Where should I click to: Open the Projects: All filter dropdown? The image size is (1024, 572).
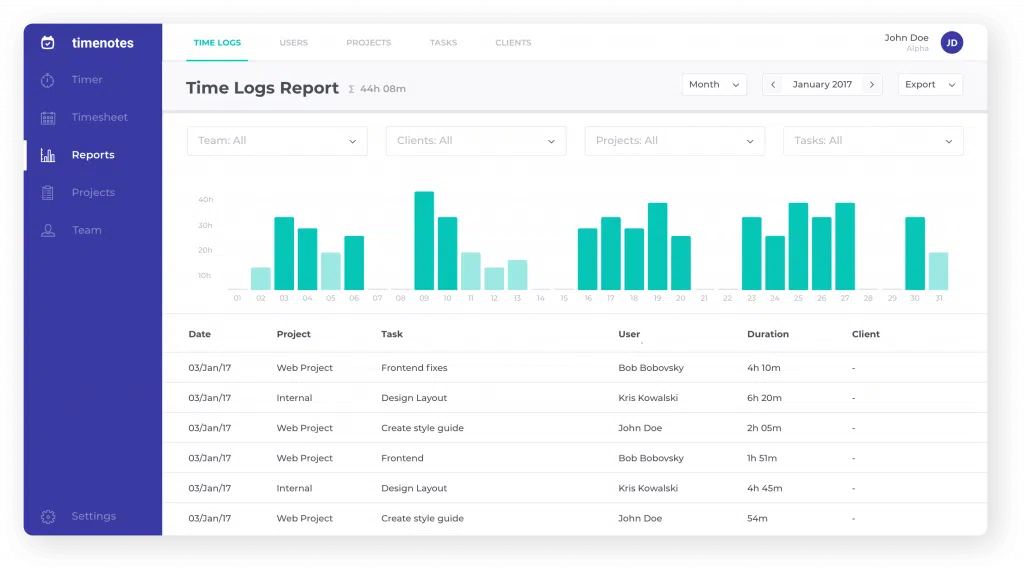click(x=674, y=141)
